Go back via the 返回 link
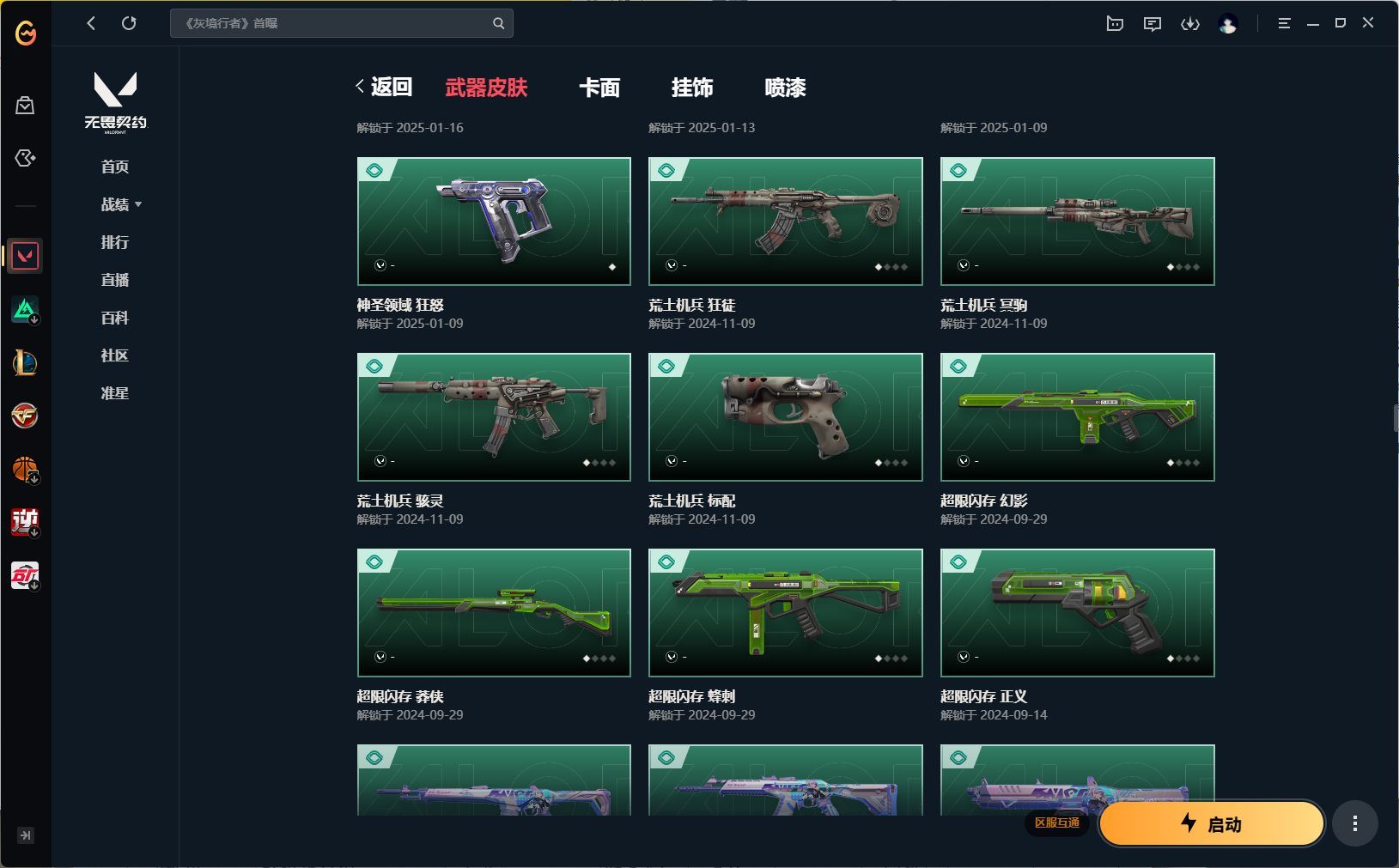Viewport: 1399px width, 868px height. tap(384, 87)
